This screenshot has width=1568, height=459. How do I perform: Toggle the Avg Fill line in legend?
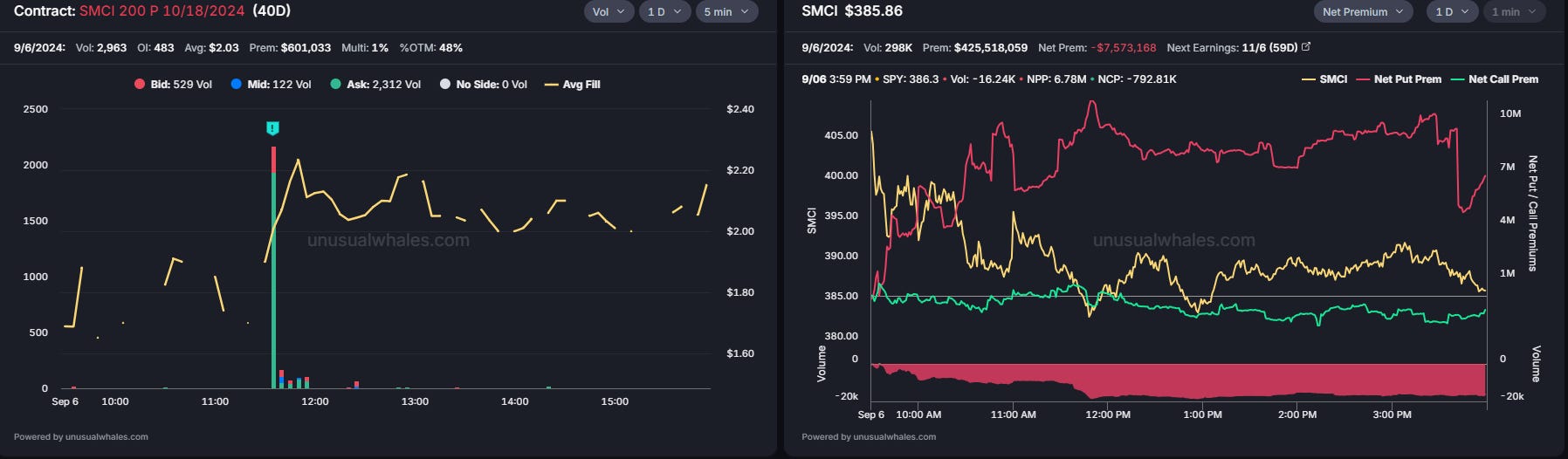[x=572, y=85]
